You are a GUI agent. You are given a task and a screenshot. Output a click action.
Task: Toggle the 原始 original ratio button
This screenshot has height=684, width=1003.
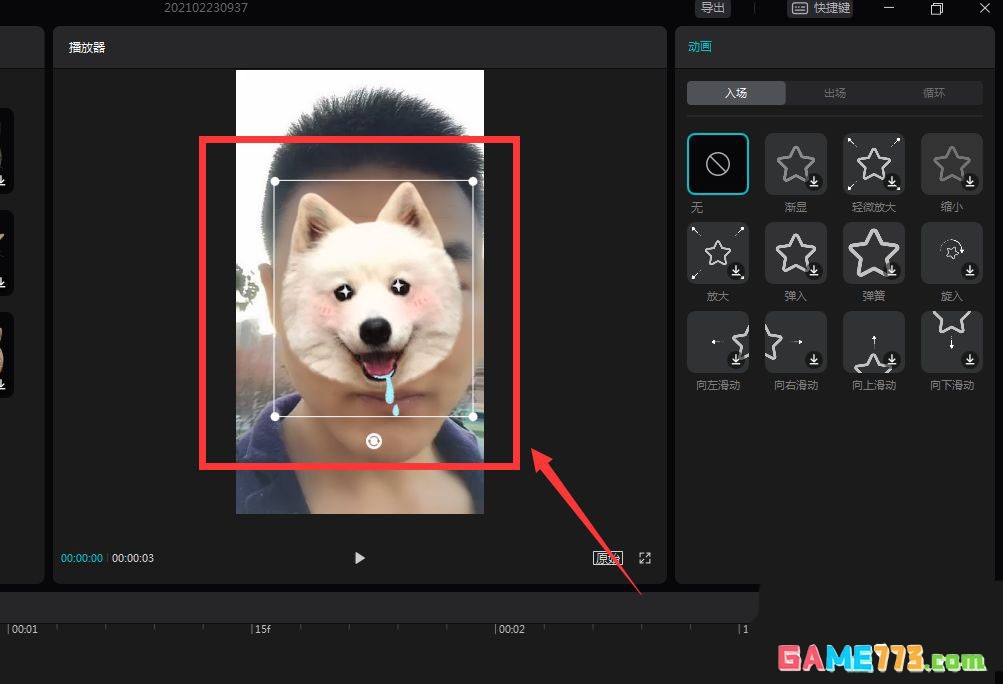pos(608,558)
